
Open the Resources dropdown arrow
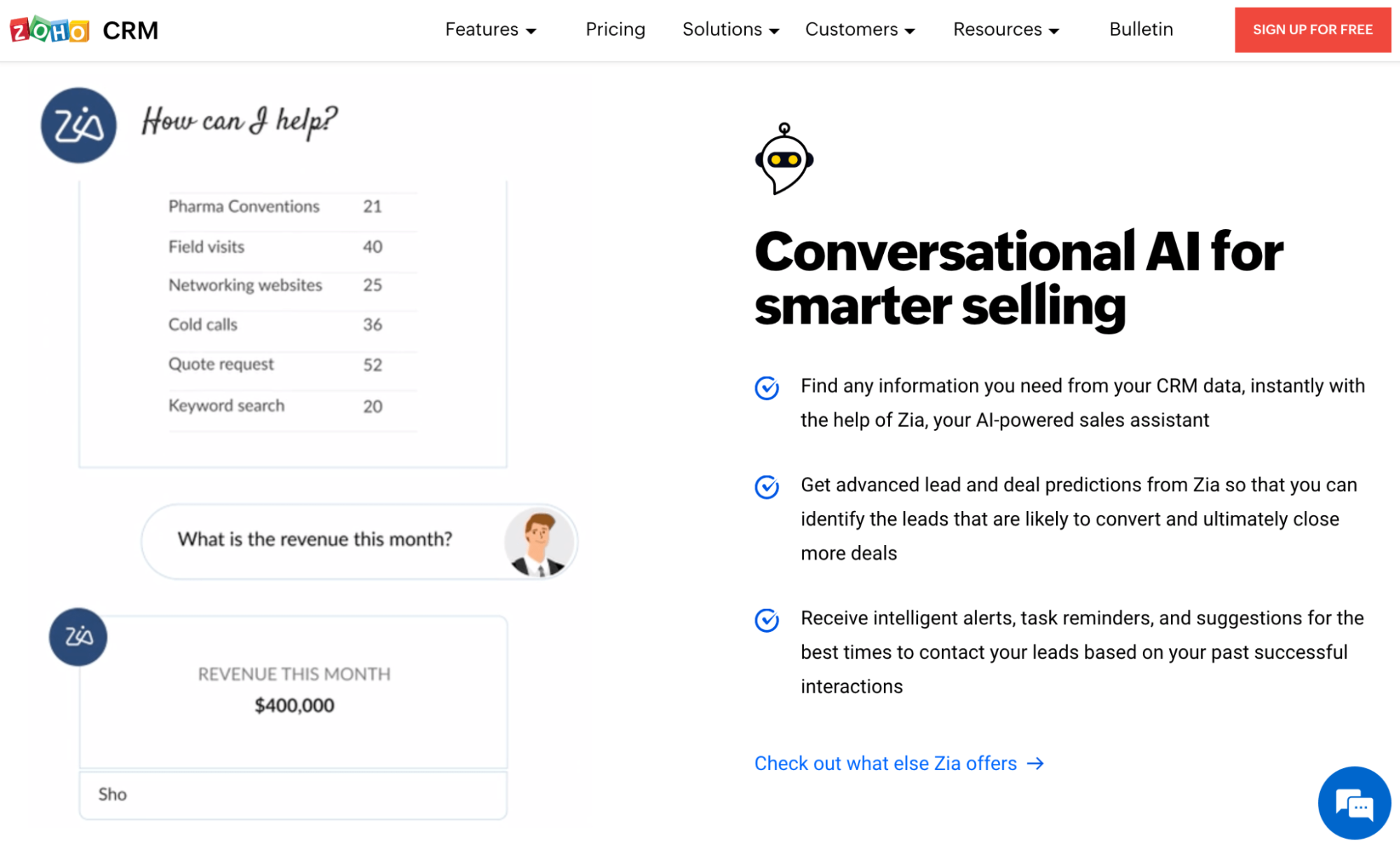[x=1054, y=31]
